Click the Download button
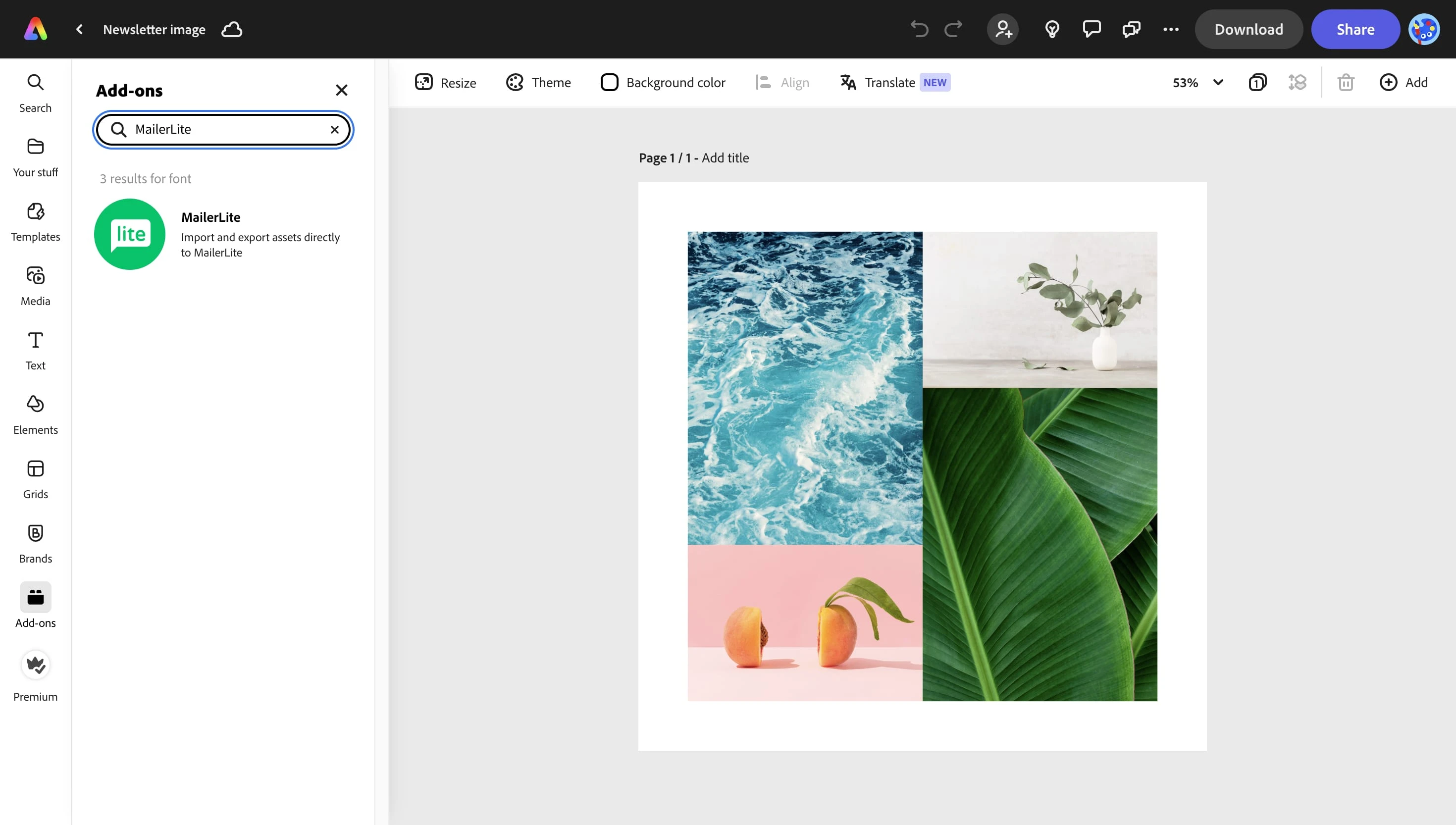The image size is (1456, 825). click(1248, 30)
